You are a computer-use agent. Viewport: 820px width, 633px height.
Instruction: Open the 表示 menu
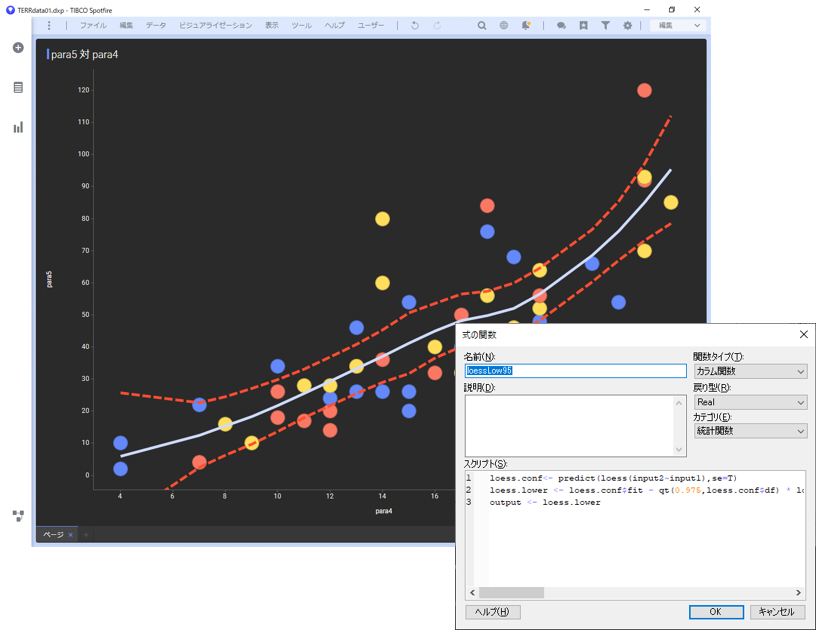click(271, 25)
